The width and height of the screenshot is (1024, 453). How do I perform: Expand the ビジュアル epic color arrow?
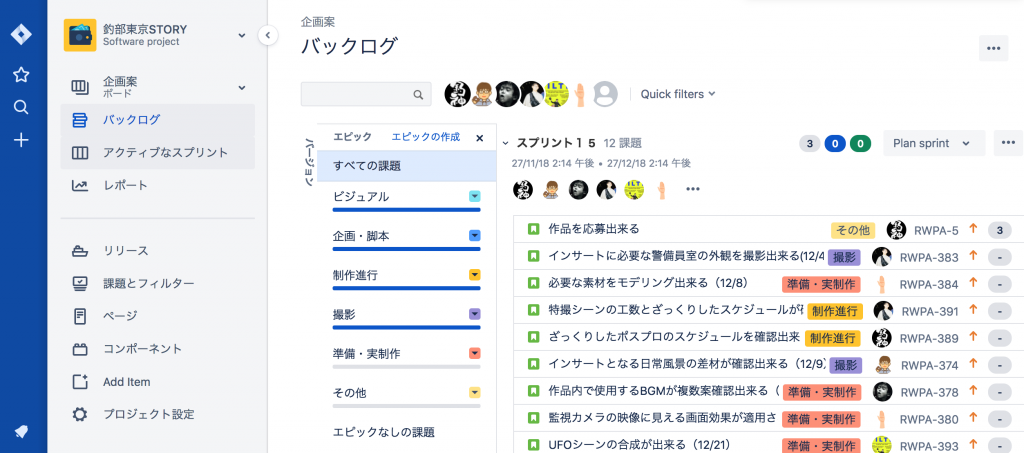[x=475, y=197]
